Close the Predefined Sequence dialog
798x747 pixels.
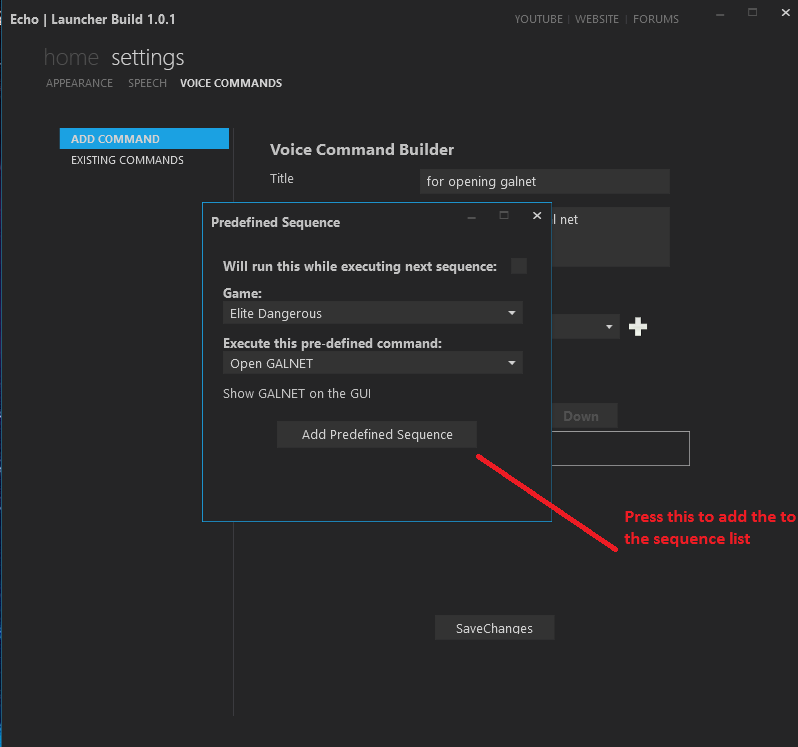click(x=537, y=215)
